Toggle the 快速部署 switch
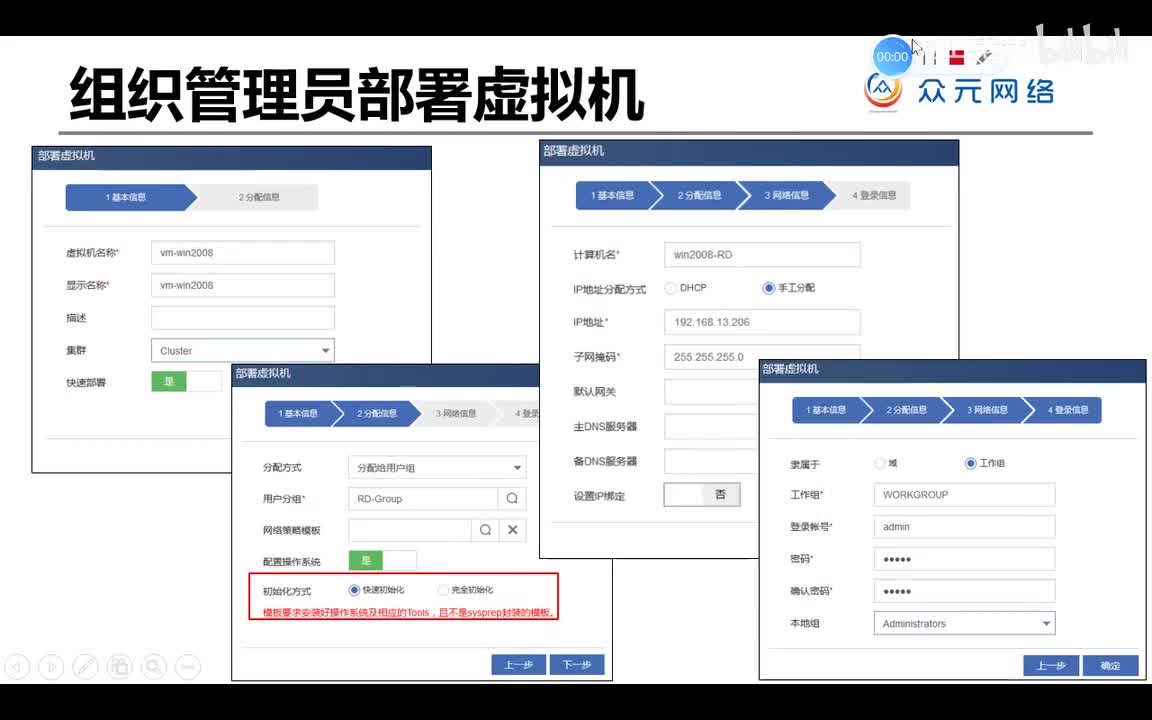The image size is (1152, 720). click(x=187, y=381)
